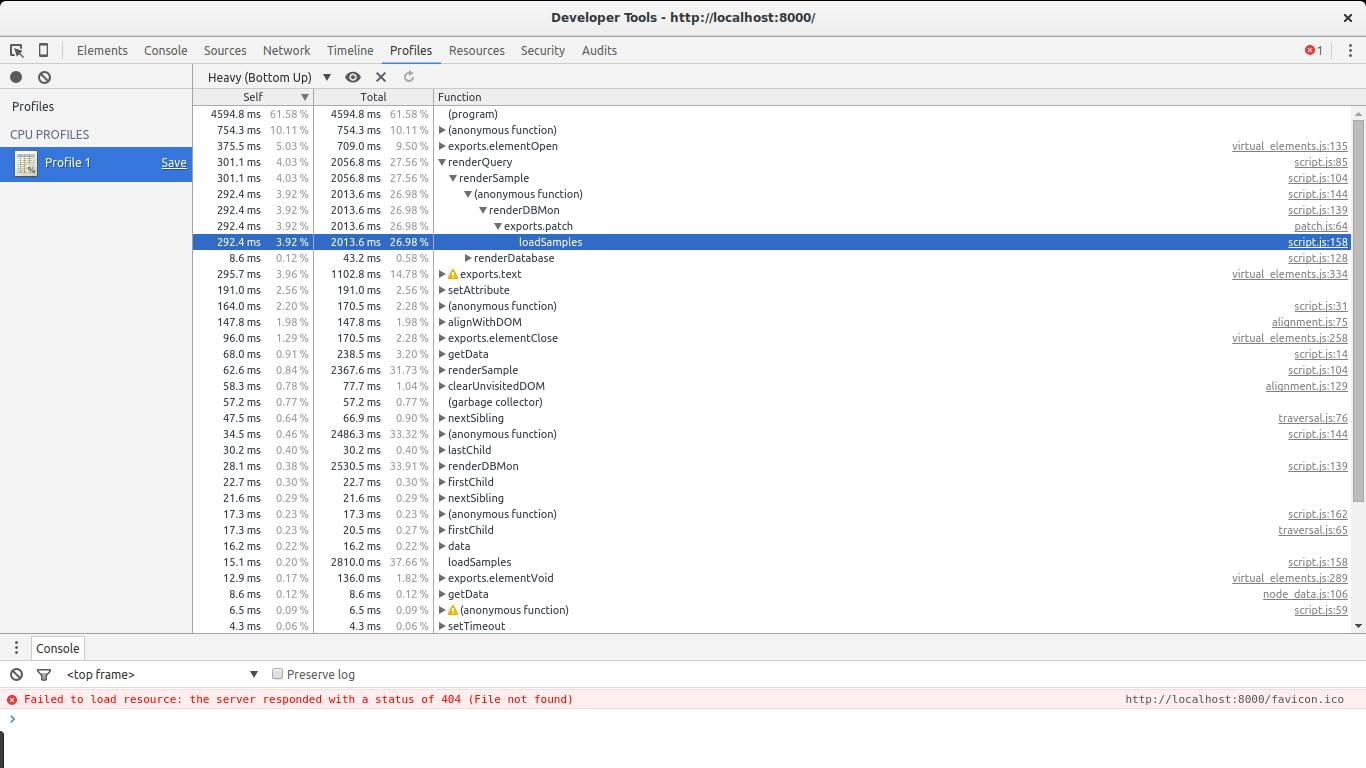This screenshot has width=1366, height=768.
Task: Open the console drawer three-dot menu
Action: tap(16, 648)
